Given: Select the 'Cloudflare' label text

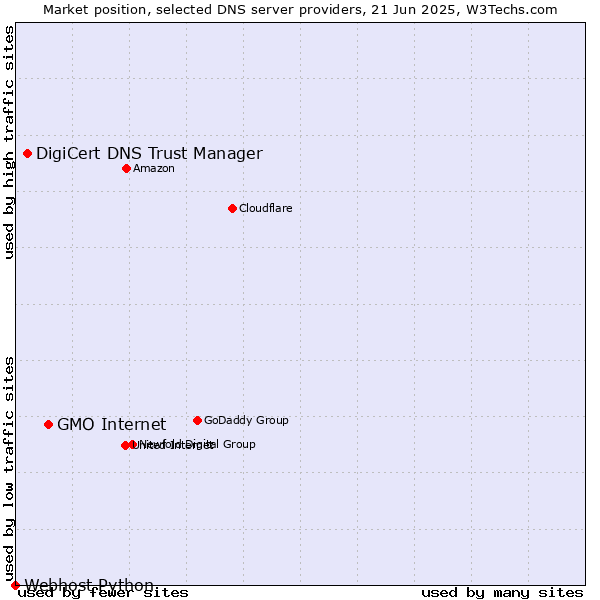Looking at the screenshot, I should 266,208.
